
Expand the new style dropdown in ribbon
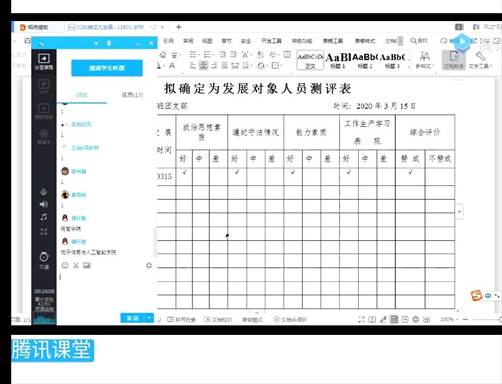pos(425,60)
